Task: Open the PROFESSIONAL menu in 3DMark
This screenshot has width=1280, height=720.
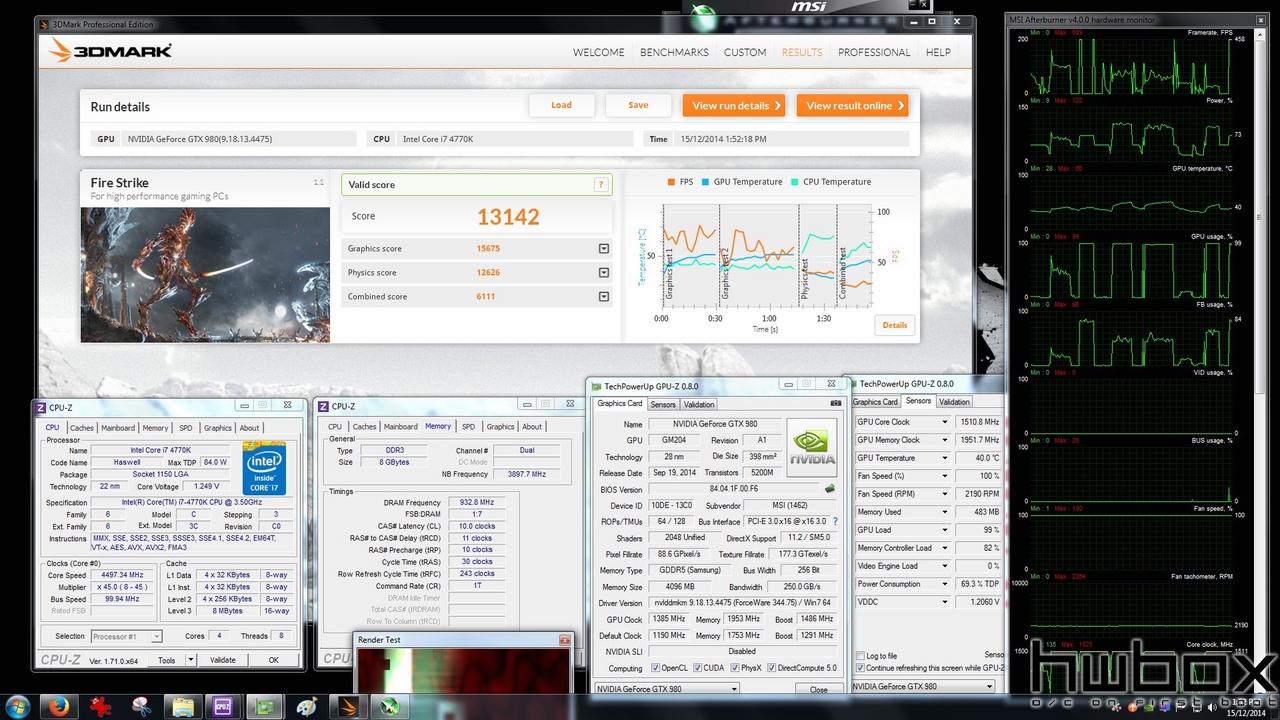Action: 874,52
